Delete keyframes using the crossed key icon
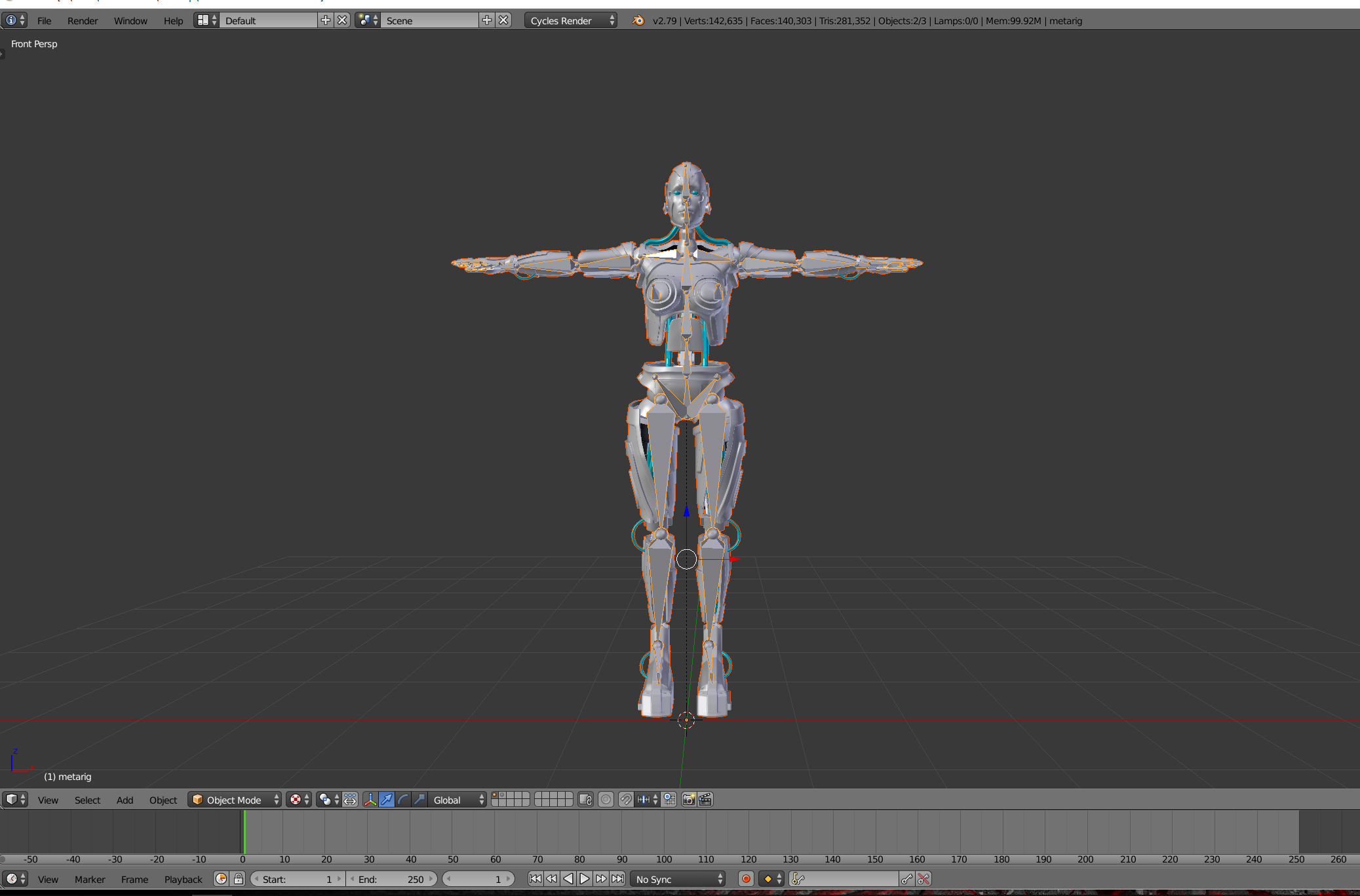 click(923, 879)
